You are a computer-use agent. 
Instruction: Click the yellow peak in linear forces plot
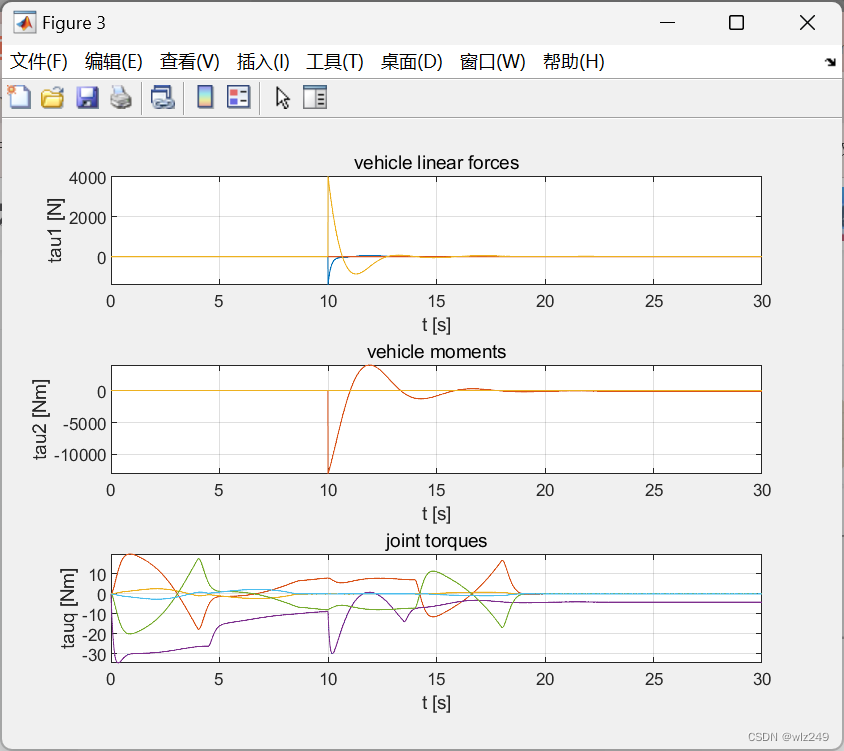coord(329,179)
